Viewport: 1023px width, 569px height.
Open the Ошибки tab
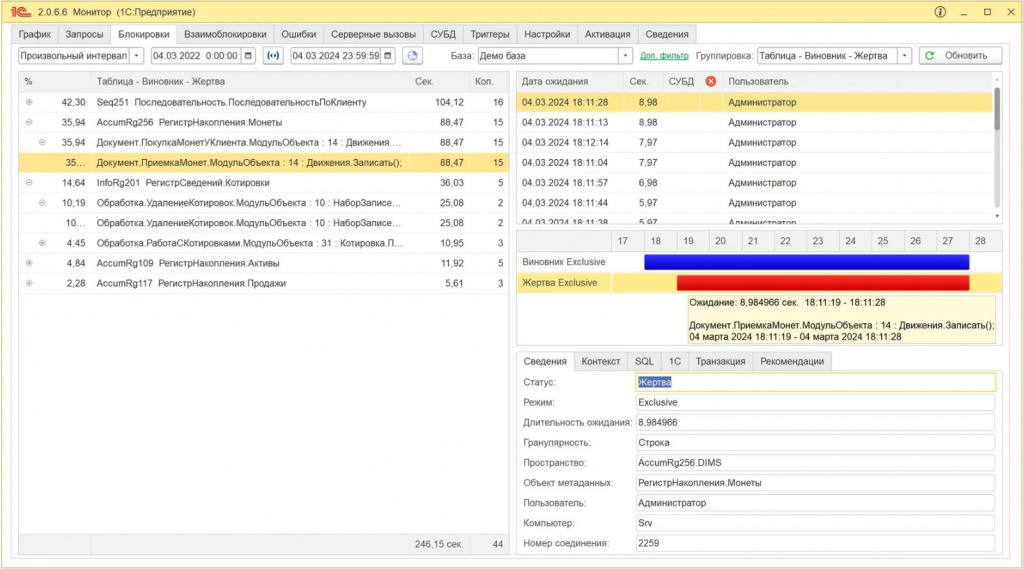[x=299, y=34]
